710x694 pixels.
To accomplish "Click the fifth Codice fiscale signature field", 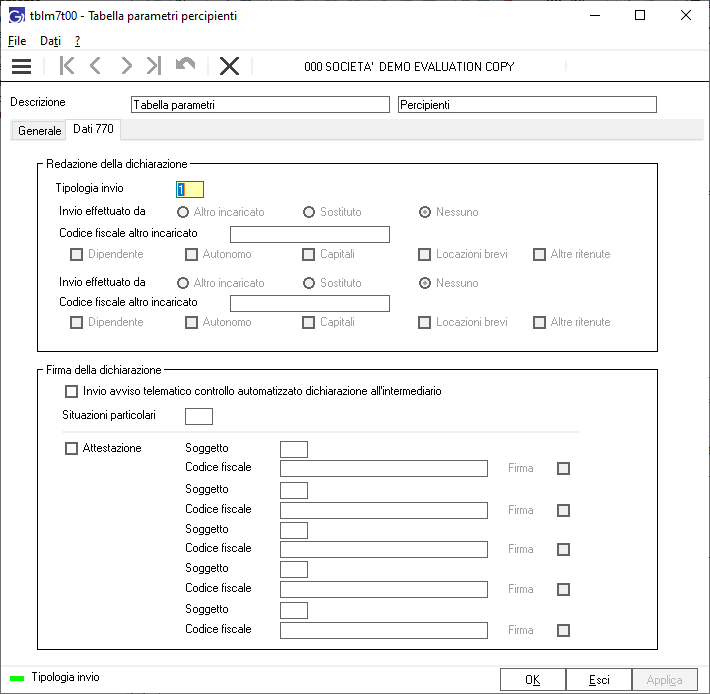I will point(384,630).
